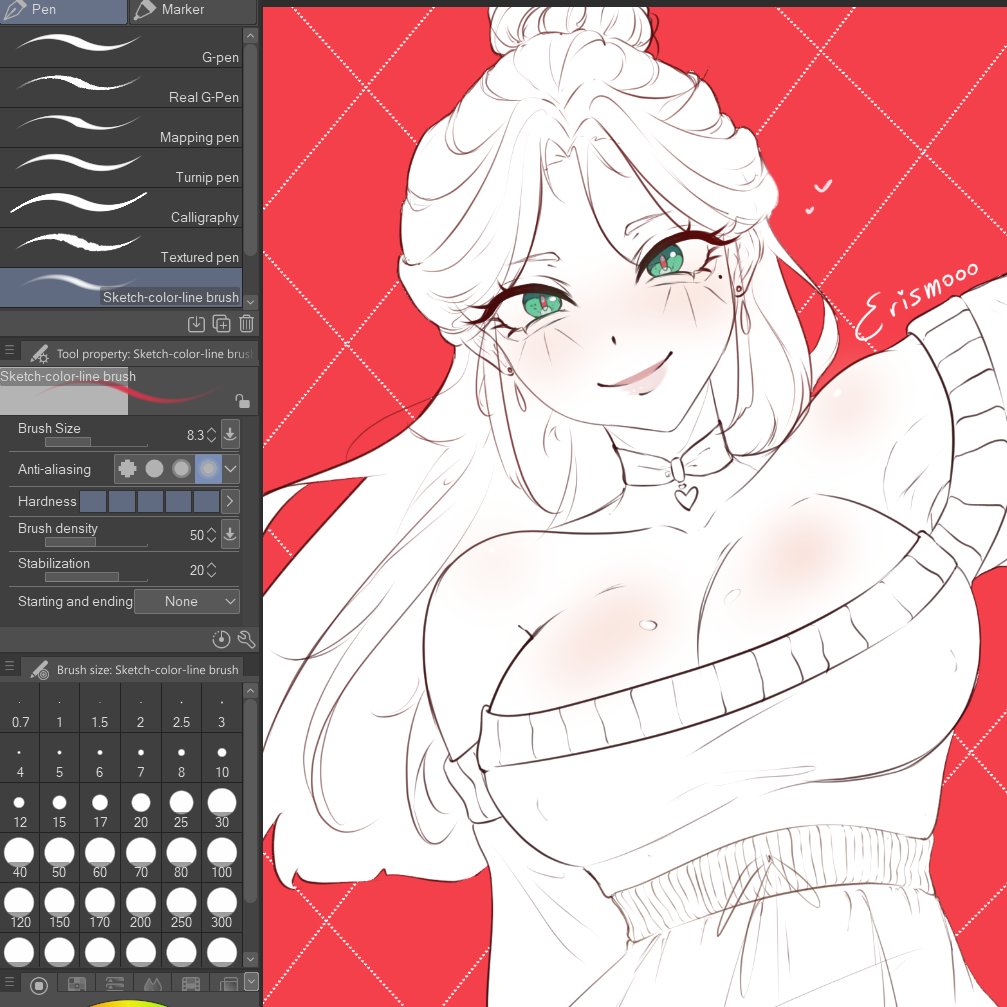This screenshot has width=1007, height=1007.
Task: Pick the Mapping pen sub tool
Action: (121, 127)
